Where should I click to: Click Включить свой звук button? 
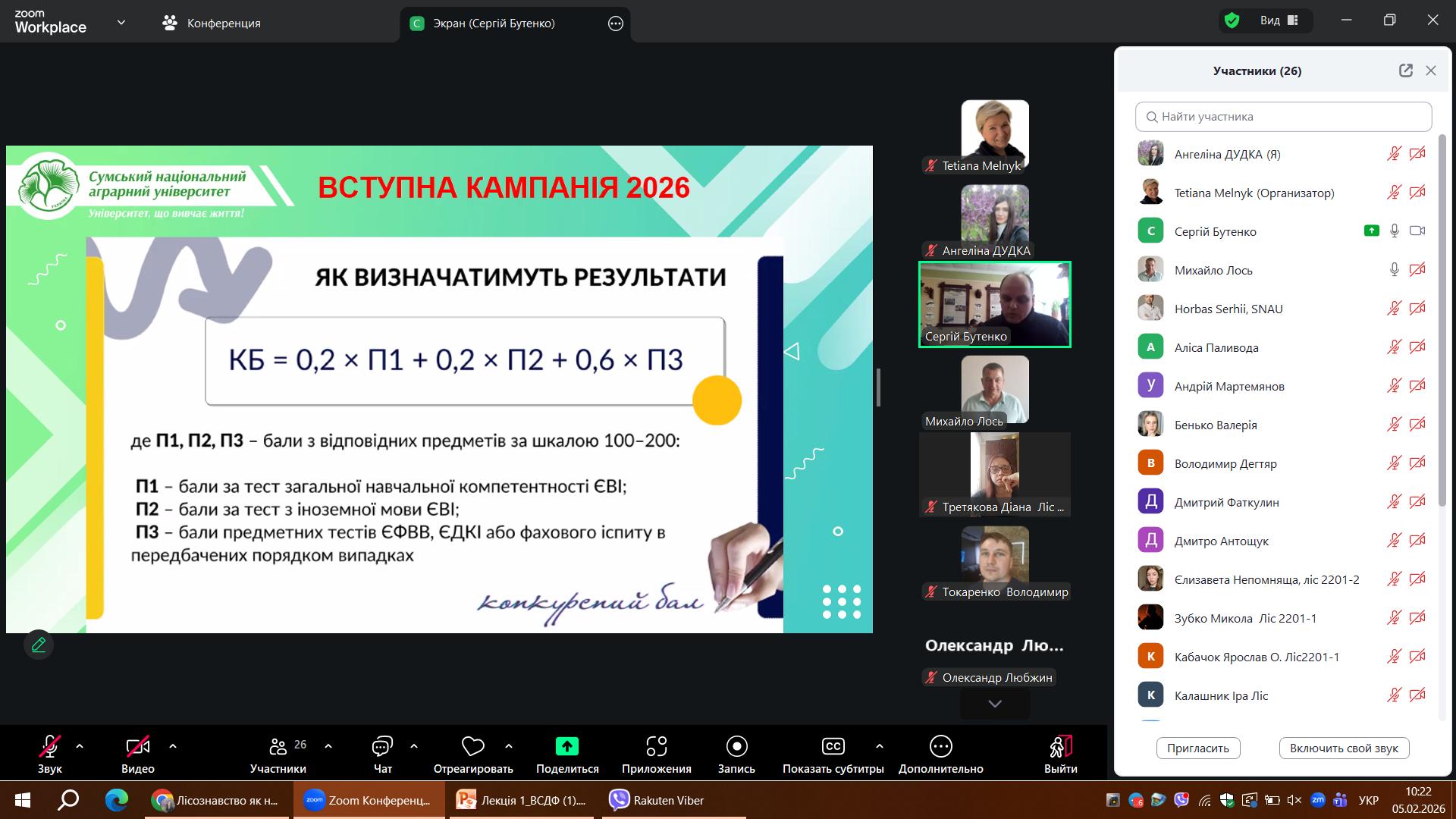(1344, 748)
